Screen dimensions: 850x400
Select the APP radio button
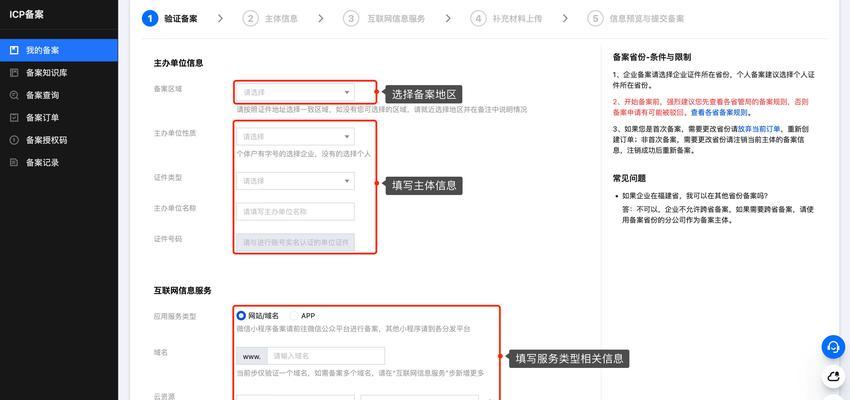click(x=294, y=315)
